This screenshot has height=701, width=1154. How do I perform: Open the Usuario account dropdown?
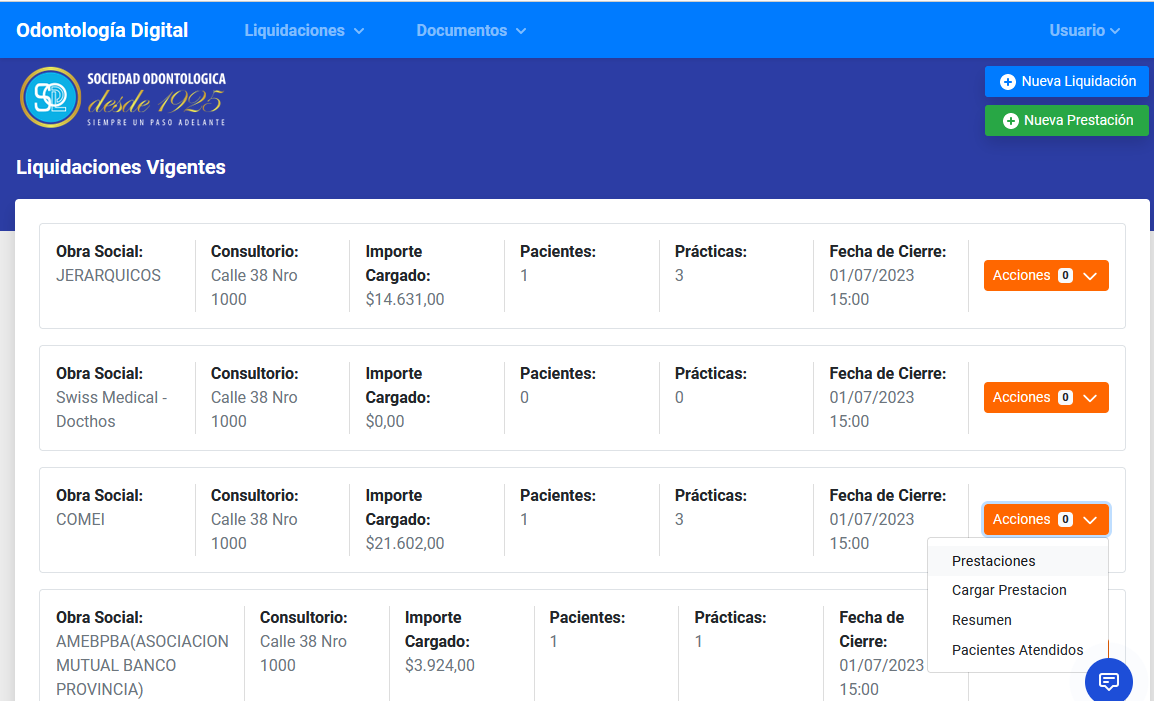(x=1084, y=31)
